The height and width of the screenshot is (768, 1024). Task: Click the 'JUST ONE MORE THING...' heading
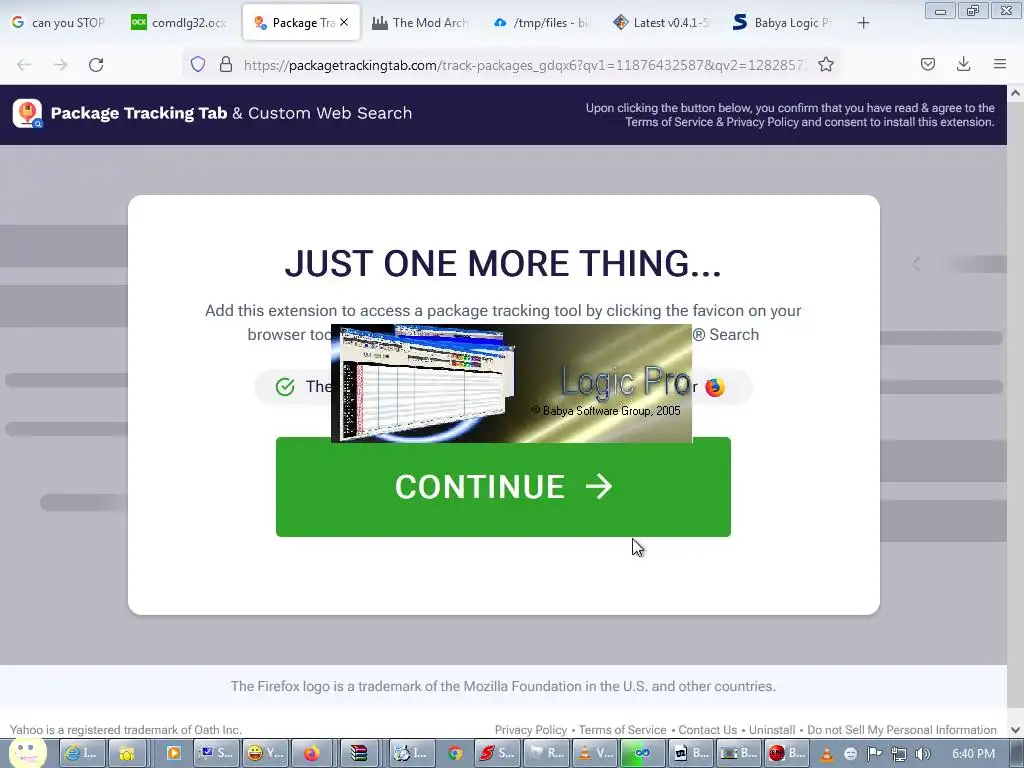coord(503,264)
